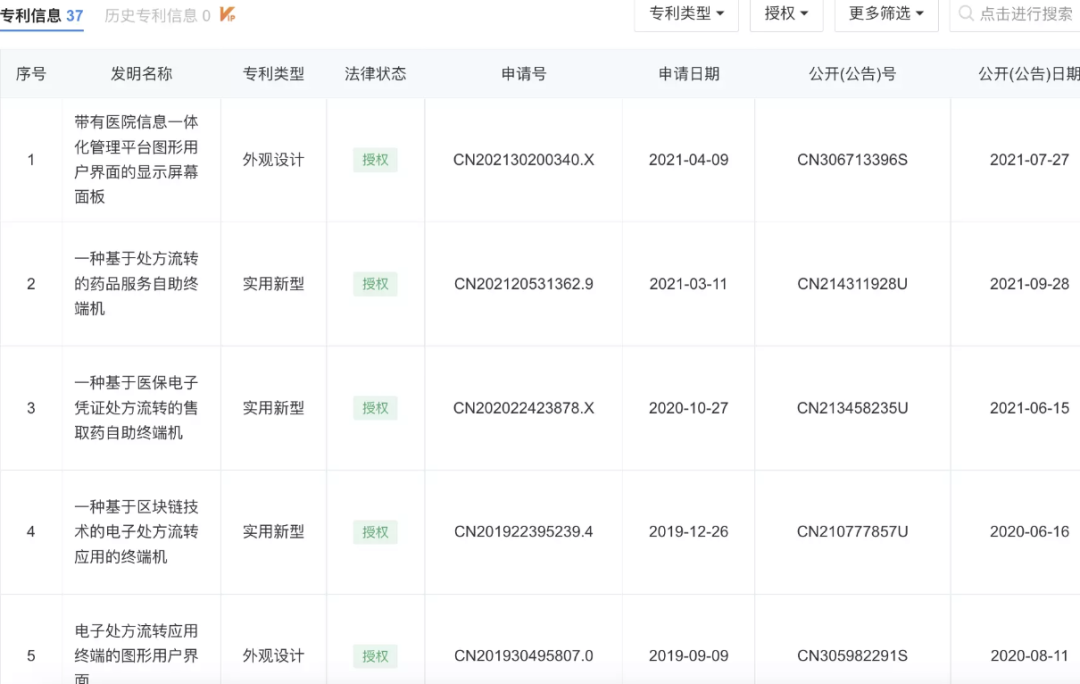
Task: Click the 法律状态 column header
Action: tap(374, 73)
